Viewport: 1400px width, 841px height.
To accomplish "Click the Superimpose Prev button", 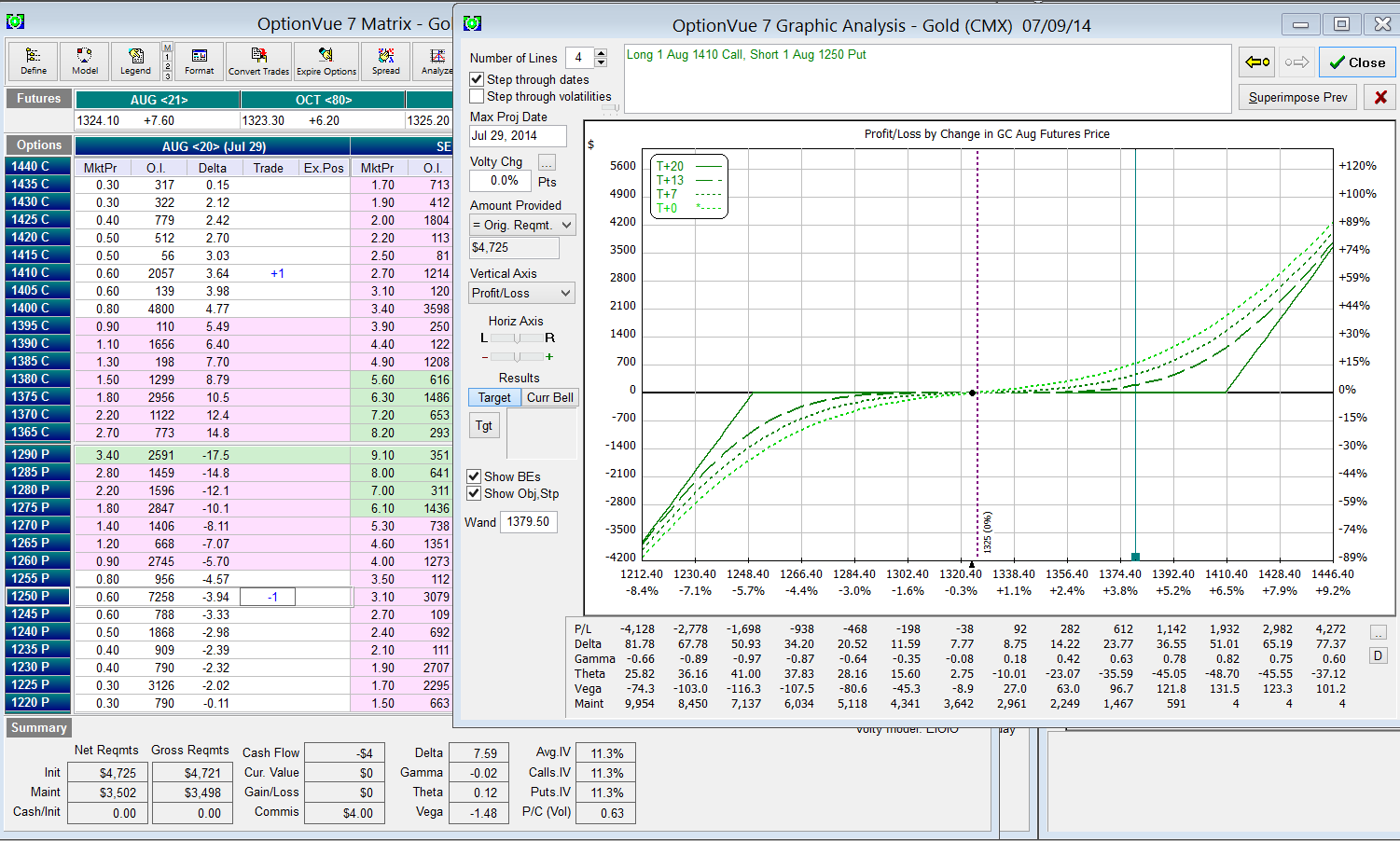I will (1297, 97).
